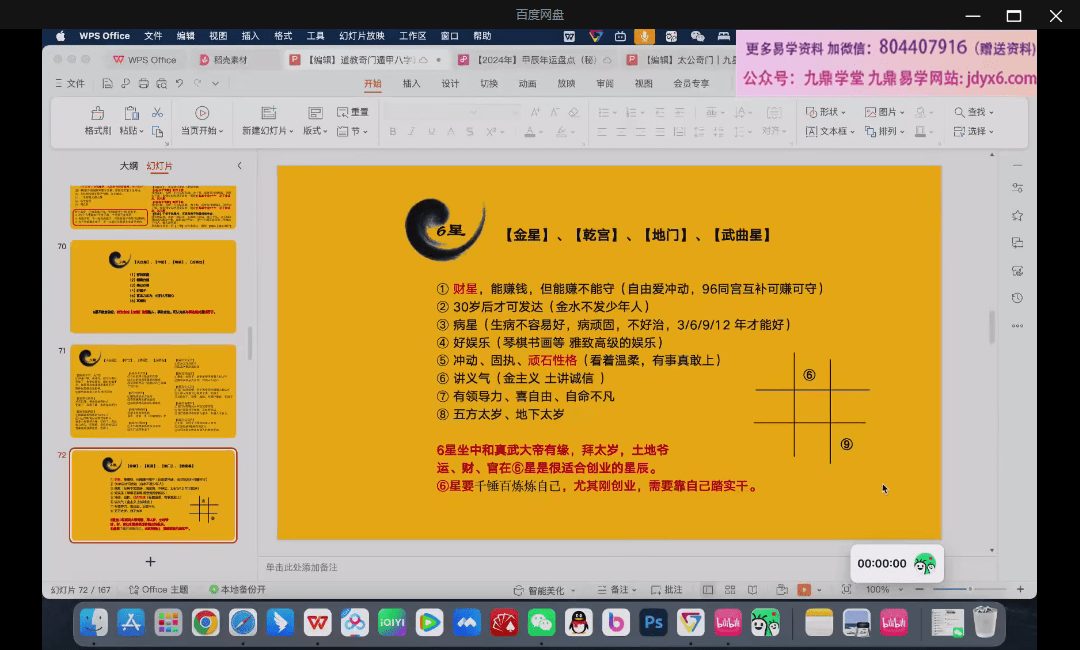The width and height of the screenshot is (1080, 650).
Task: Open Photoshop from the dock
Action: pyautogui.click(x=653, y=623)
